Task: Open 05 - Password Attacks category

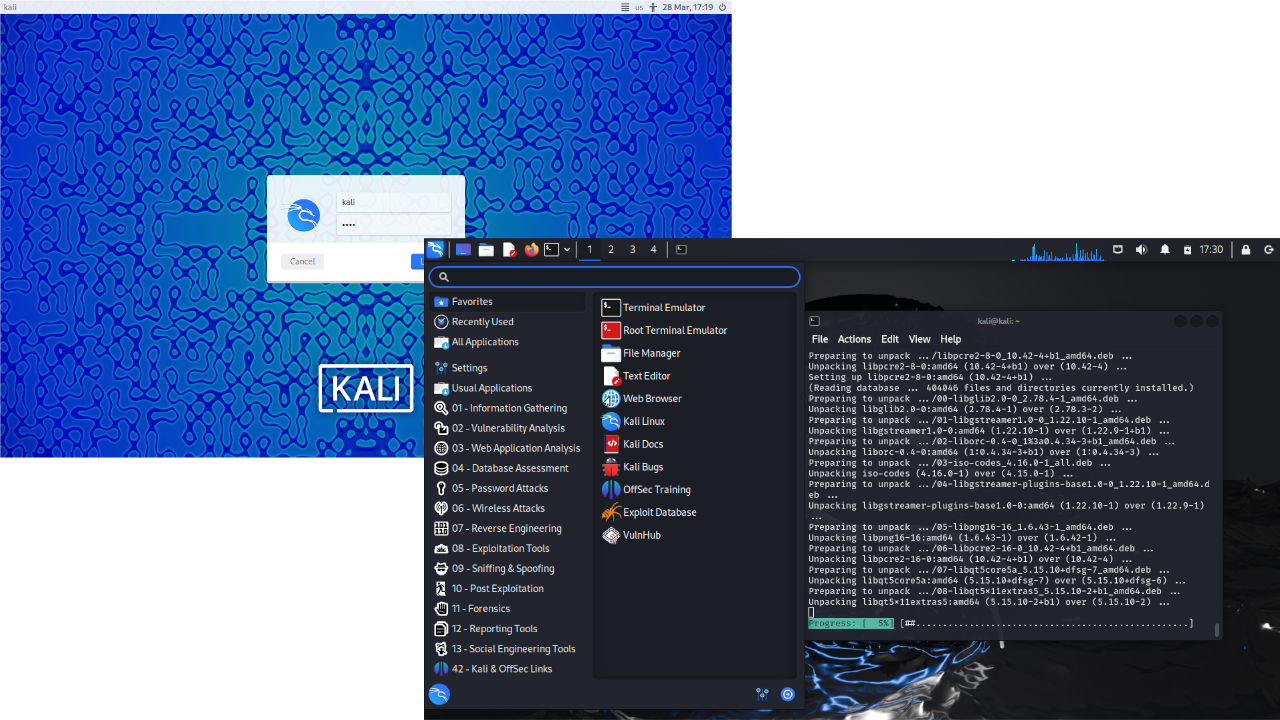Action: pyautogui.click(x=509, y=488)
